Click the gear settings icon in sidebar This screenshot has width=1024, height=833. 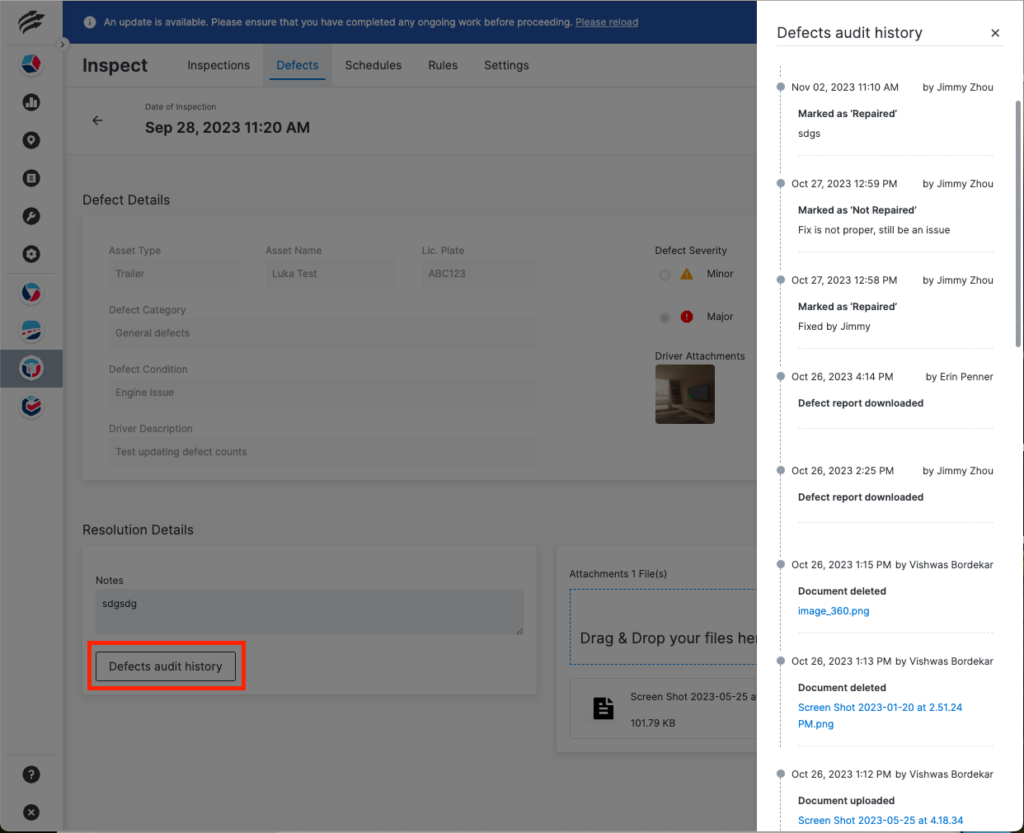pyautogui.click(x=30, y=254)
